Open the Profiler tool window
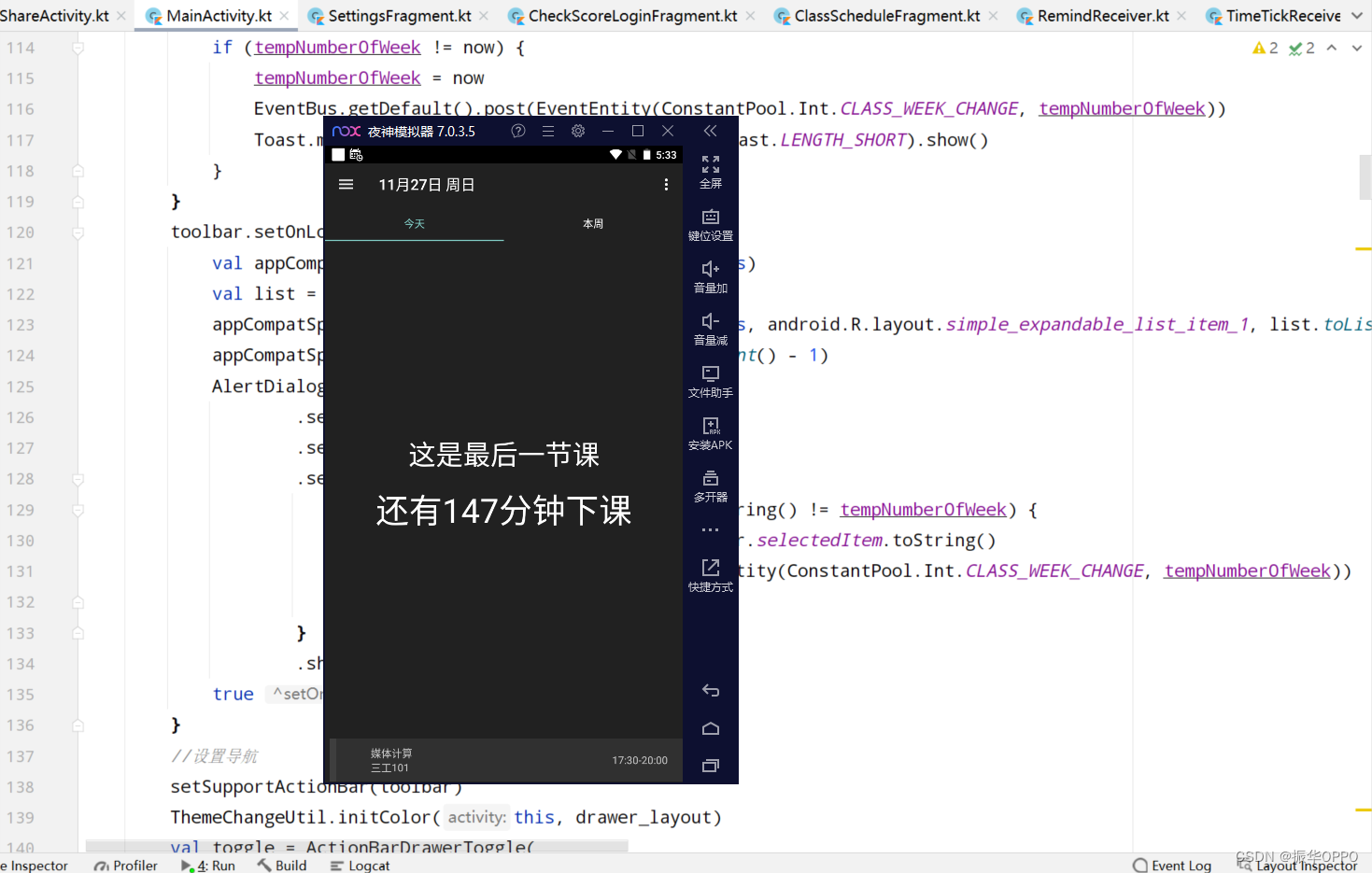This screenshot has width=1372, height=873. tap(126, 866)
